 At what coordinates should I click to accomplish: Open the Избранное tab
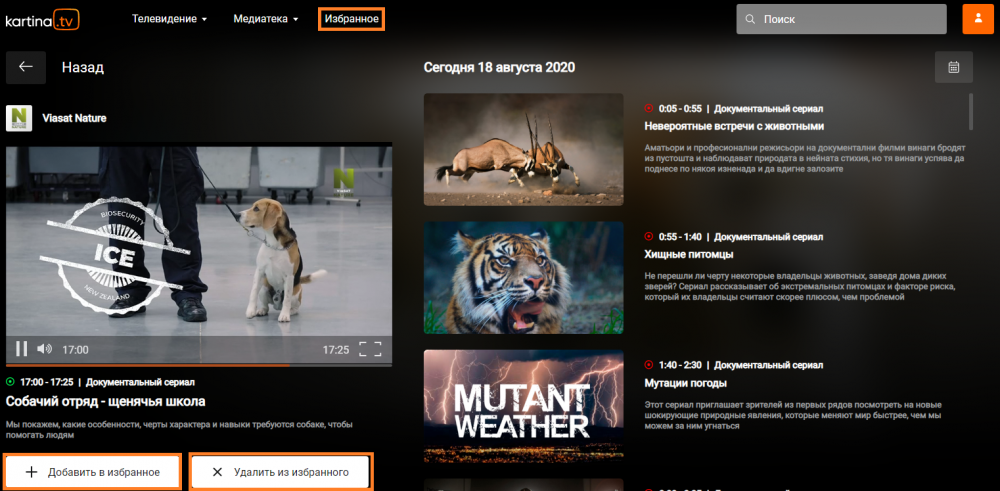[351, 19]
